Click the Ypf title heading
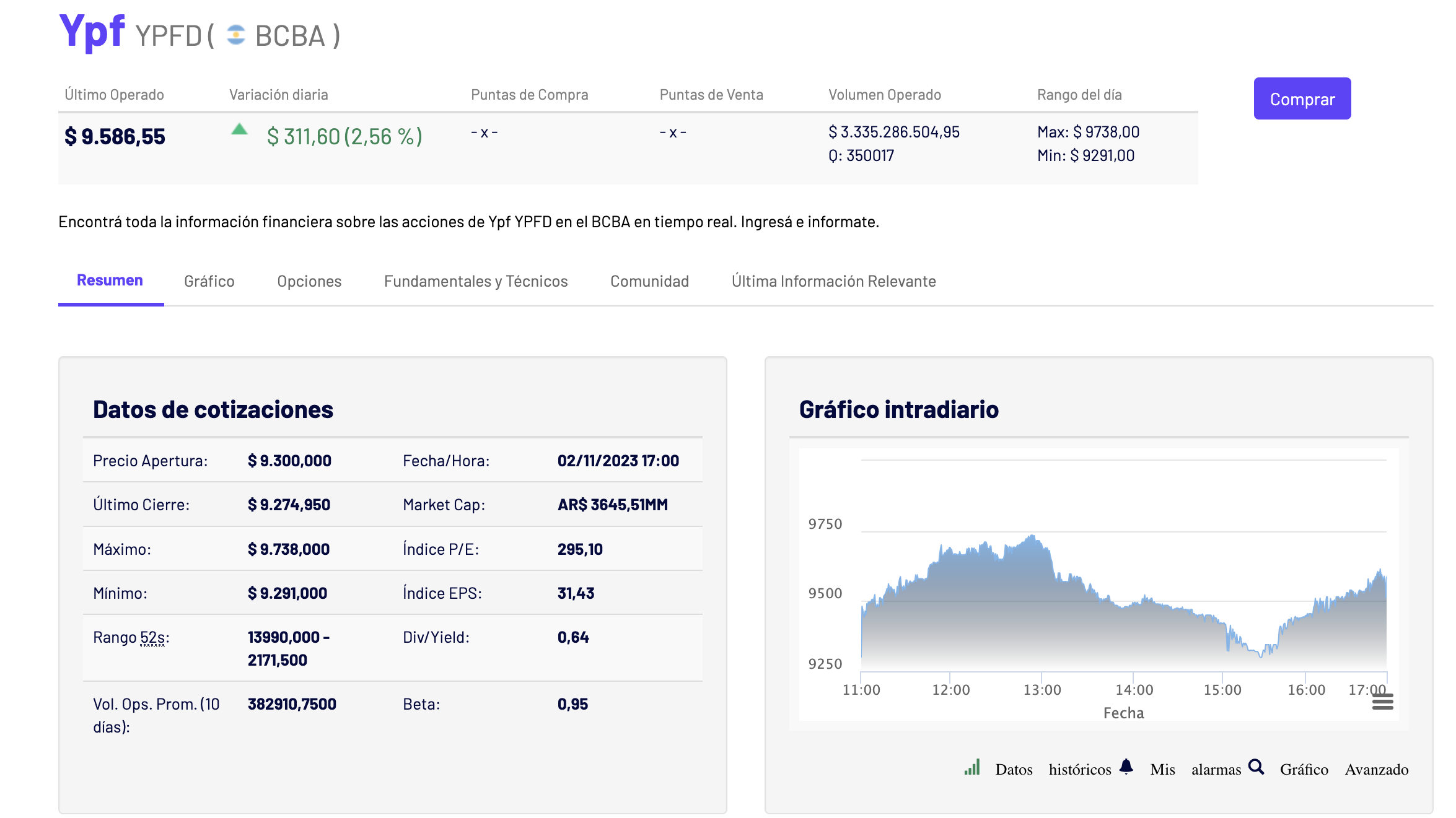1456x818 pixels. click(x=92, y=31)
